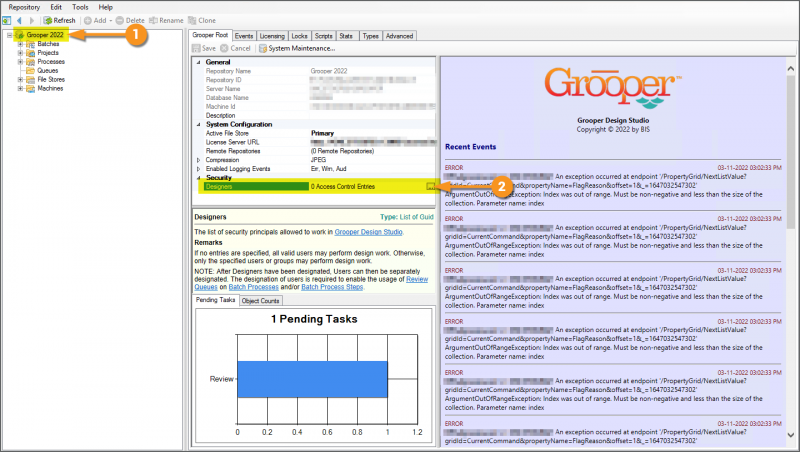Select the Repository Name property
This screenshot has width=800, height=452.
(319, 71)
